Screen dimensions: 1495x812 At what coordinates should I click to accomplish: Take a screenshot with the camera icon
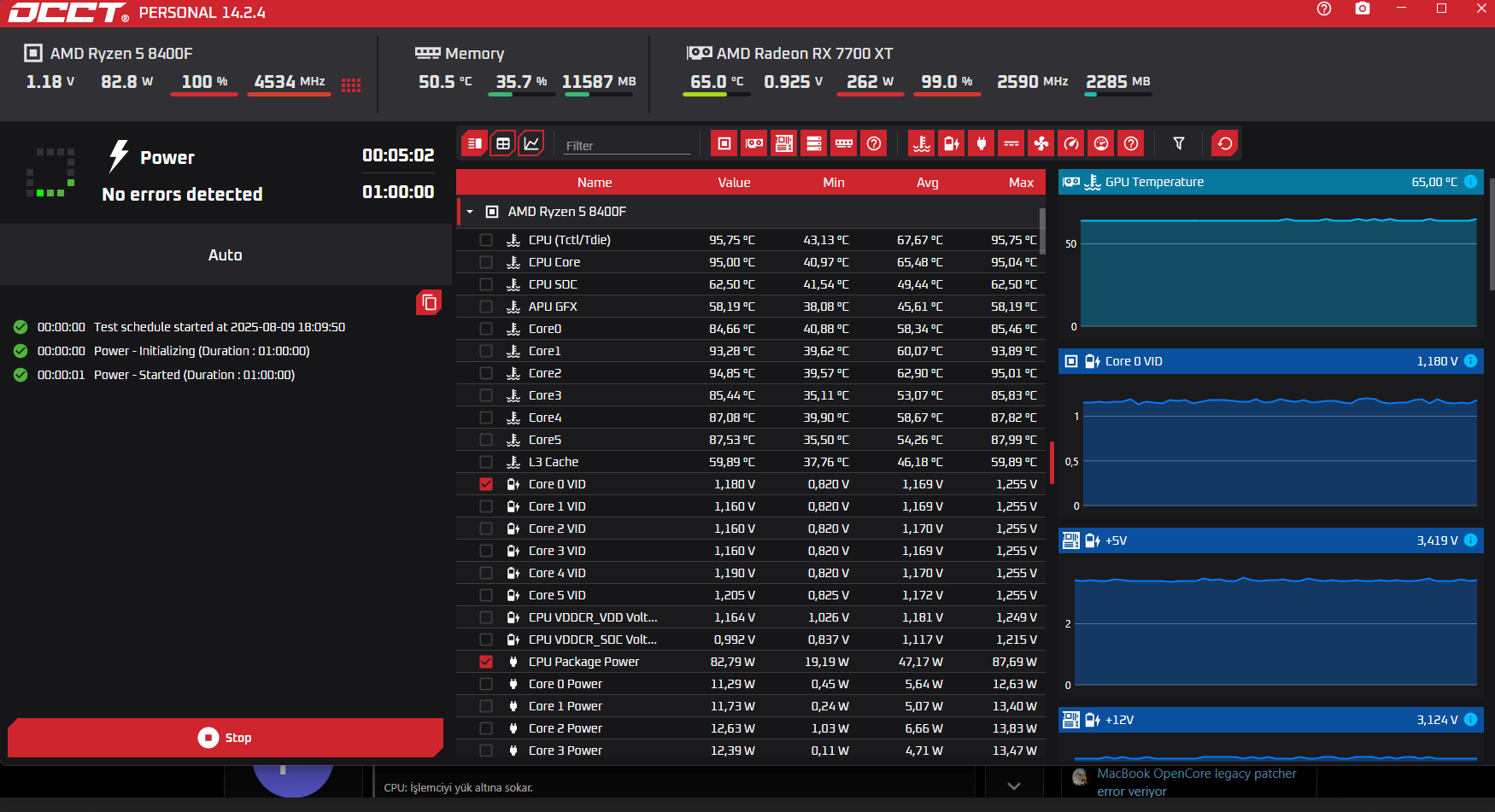[x=1363, y=9]
